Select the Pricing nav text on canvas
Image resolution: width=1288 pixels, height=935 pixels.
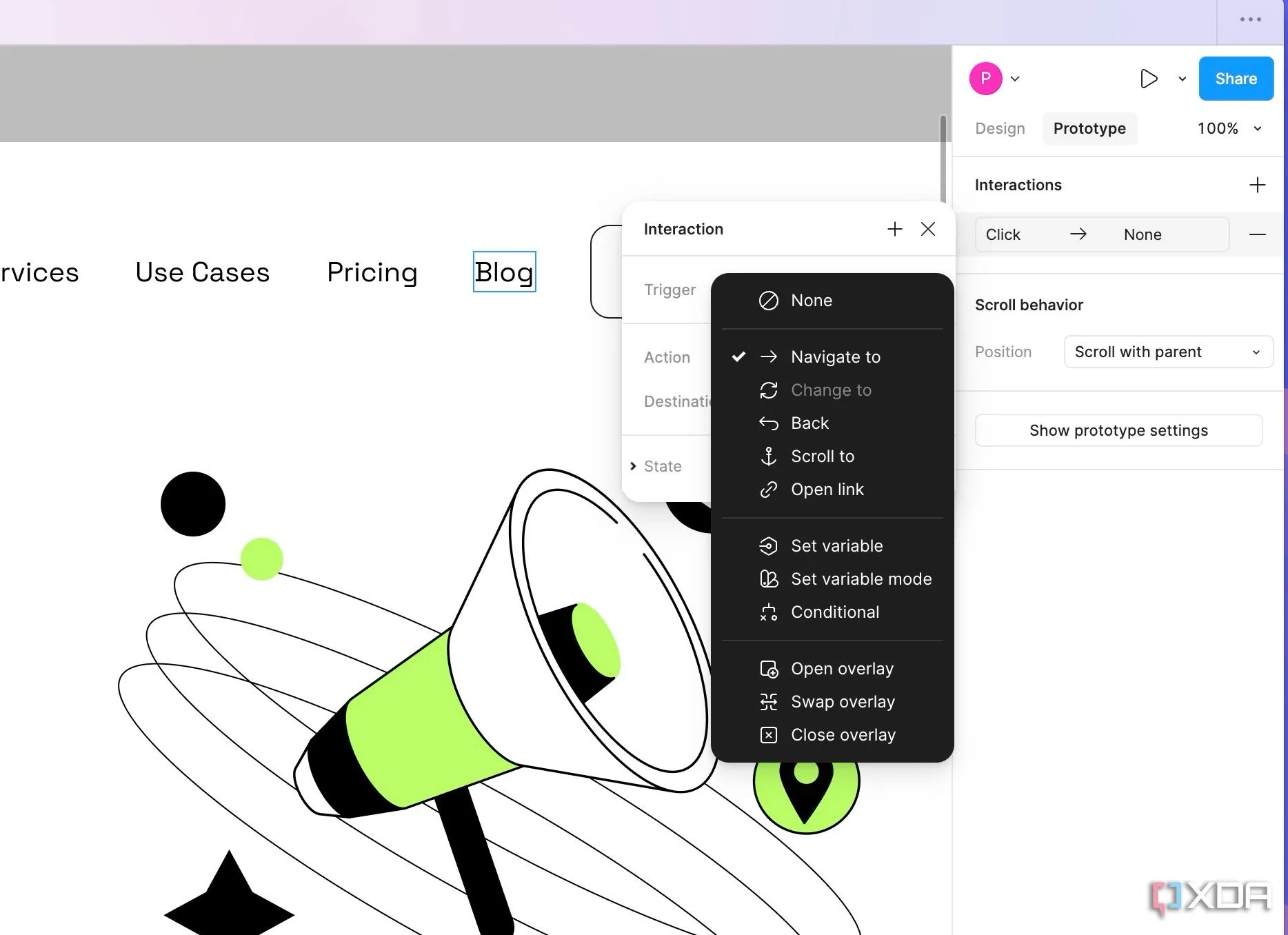372,272
